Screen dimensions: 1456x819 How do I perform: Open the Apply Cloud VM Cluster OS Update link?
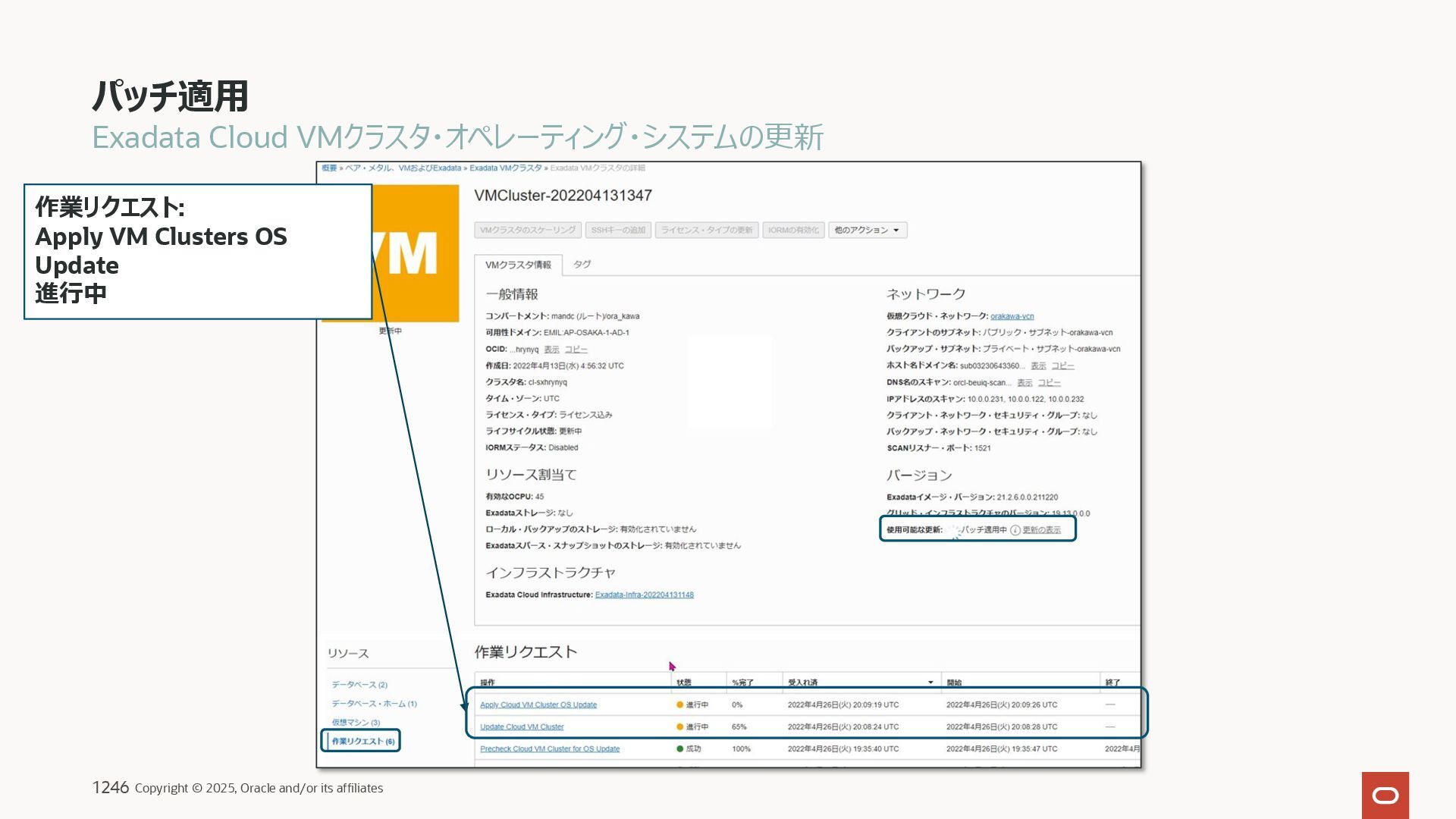538,705
